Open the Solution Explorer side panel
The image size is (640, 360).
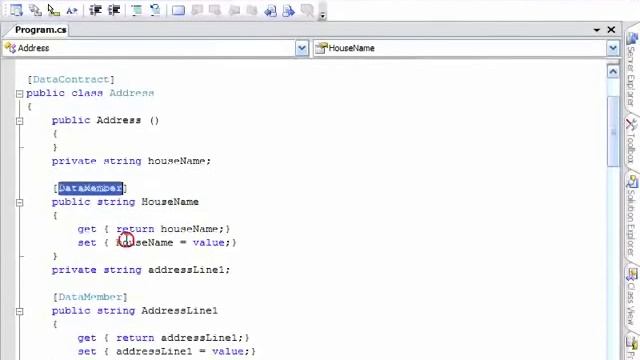tap(632, 216)
